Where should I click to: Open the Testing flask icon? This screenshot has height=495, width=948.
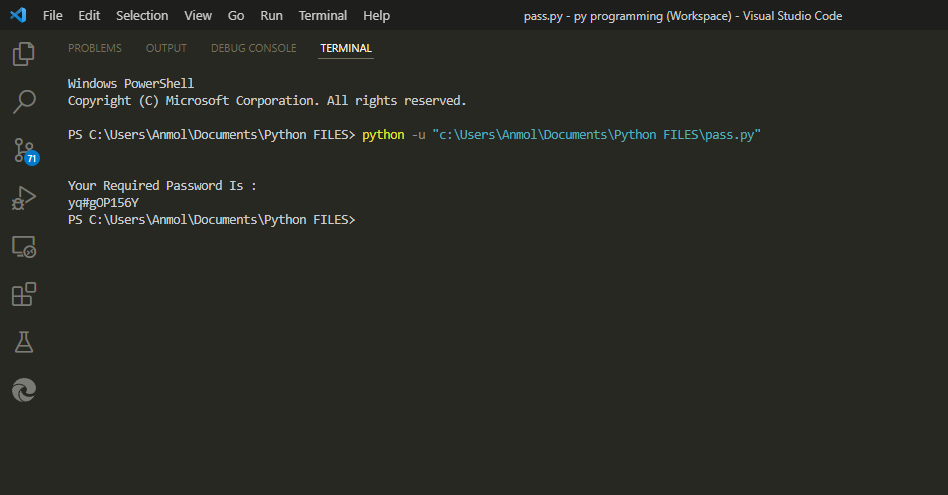point(23,342)
